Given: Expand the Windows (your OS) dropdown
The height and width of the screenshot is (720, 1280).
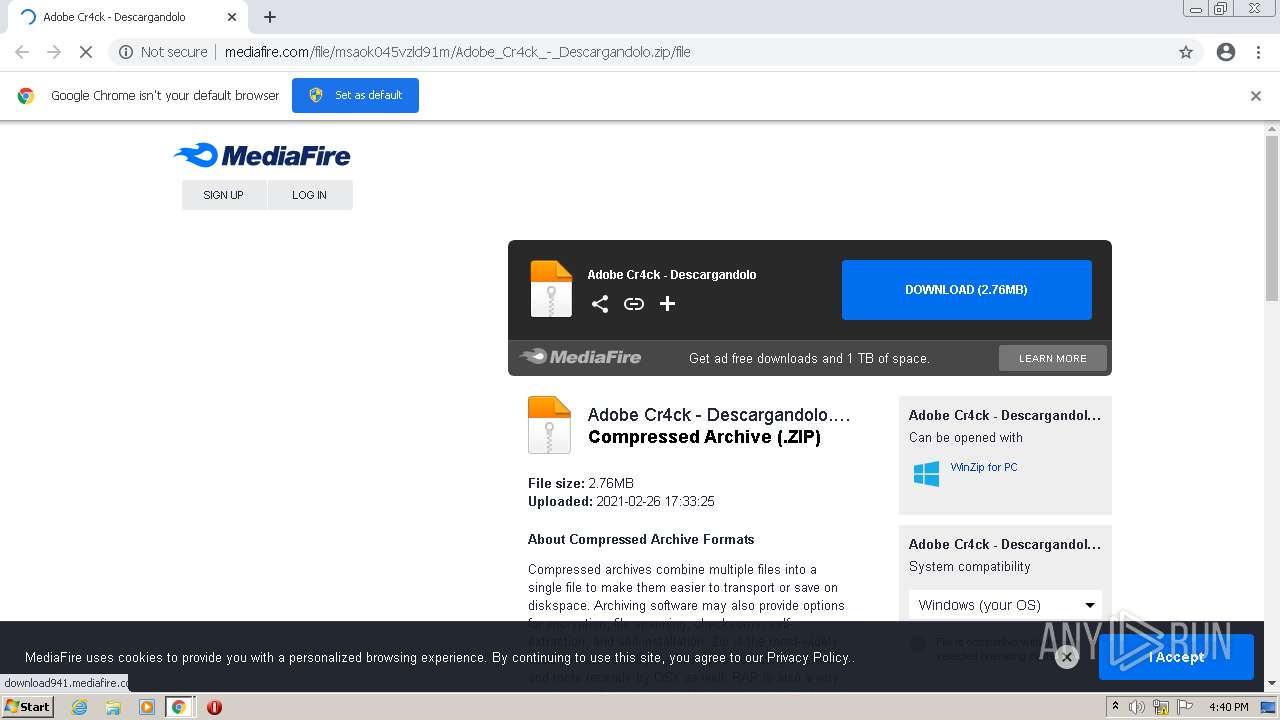Looking at the screenshot, I should (x=1005, y=605).
